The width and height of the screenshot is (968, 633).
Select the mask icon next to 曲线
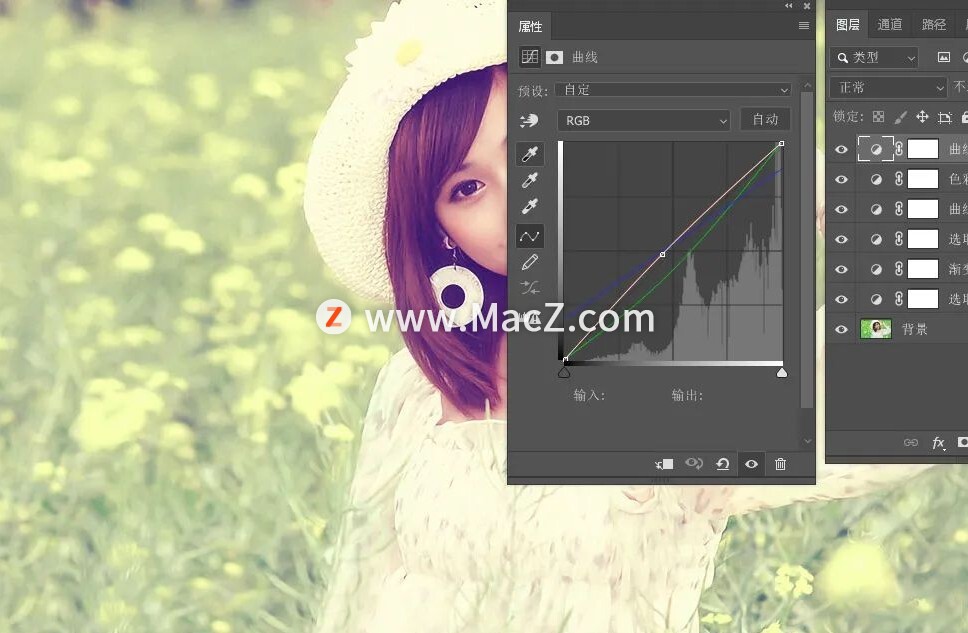coord(554,57)
